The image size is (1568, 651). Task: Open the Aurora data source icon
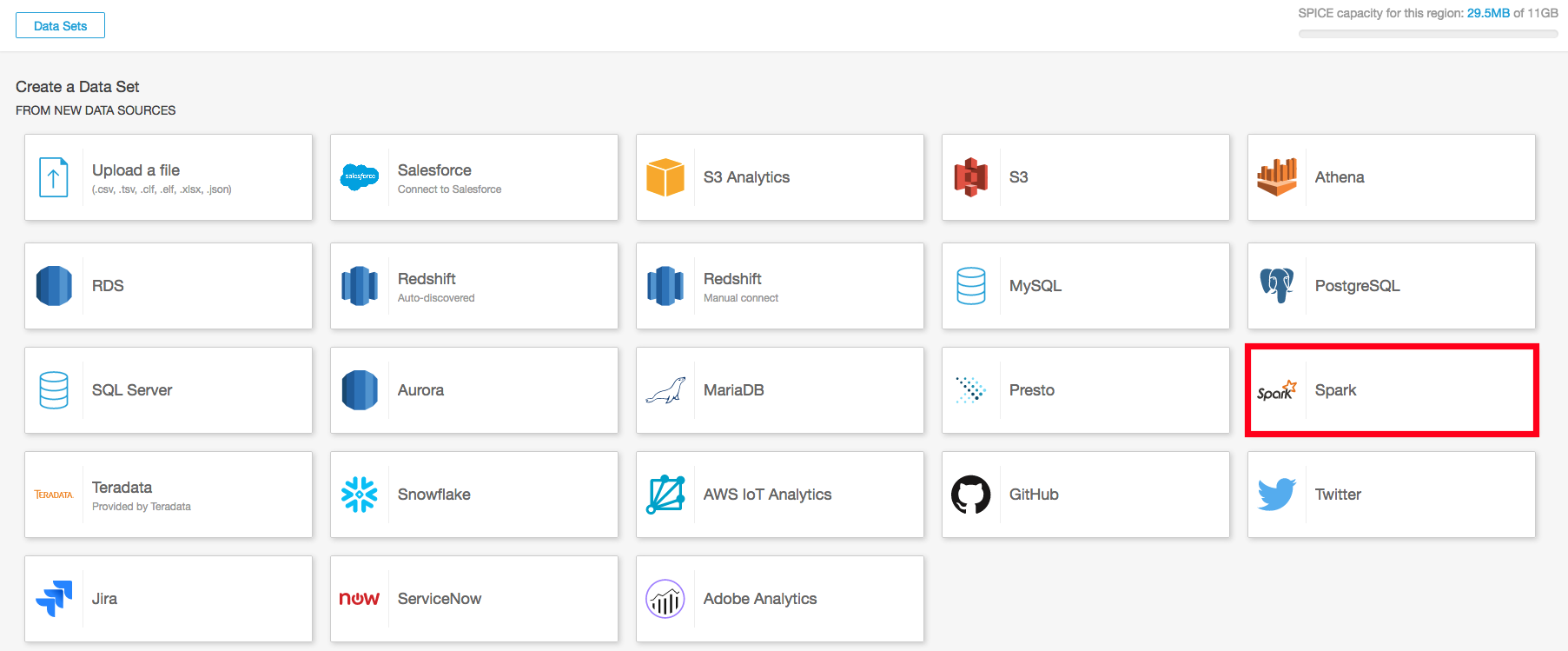click(360, 390)
